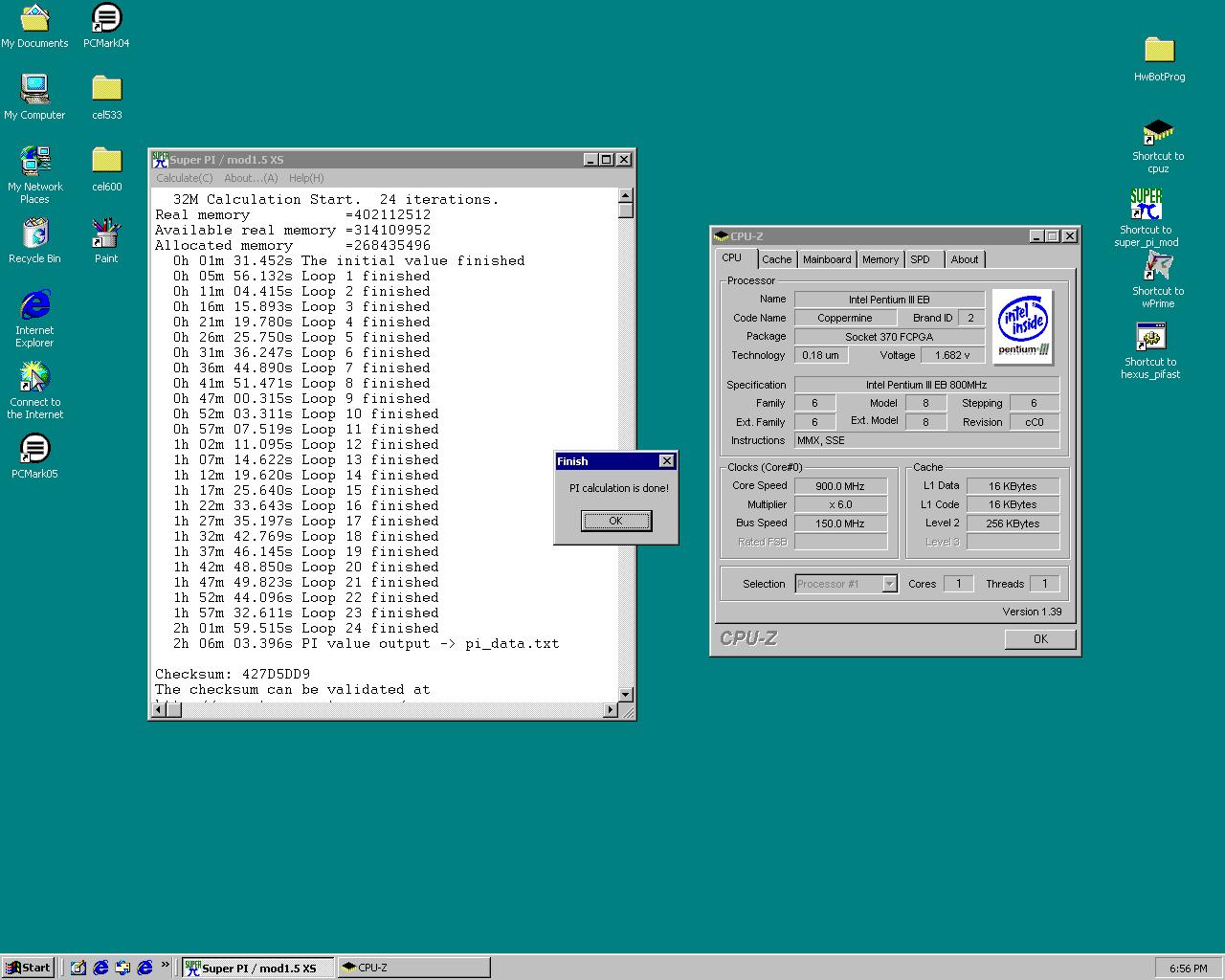1225x980 pixels.
Task: Launch the Paint desktop shortcut
Action: click(106, 241)
